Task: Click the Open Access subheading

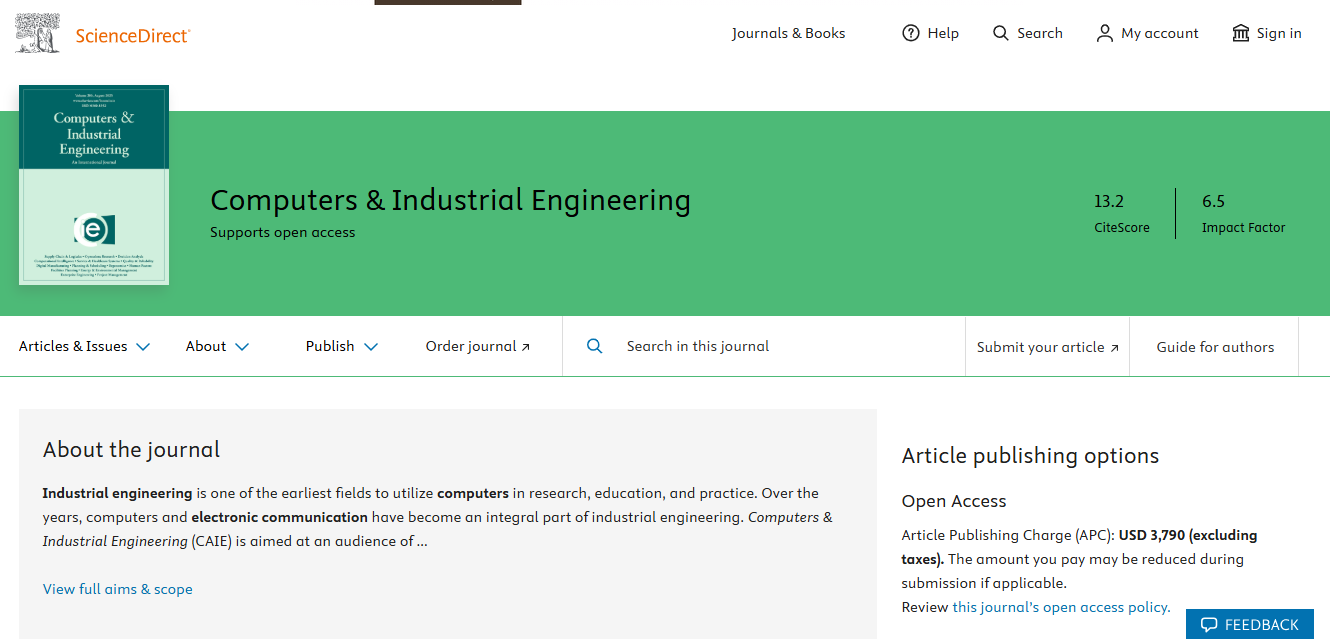Action: [x=954, y=501]
